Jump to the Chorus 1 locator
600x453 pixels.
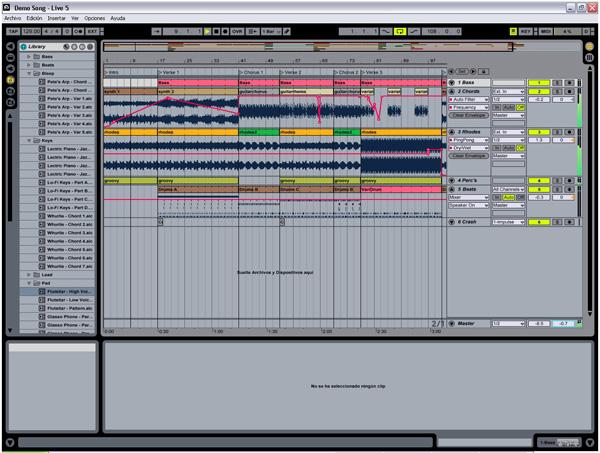pyautogui.click(x=251, y=72)
